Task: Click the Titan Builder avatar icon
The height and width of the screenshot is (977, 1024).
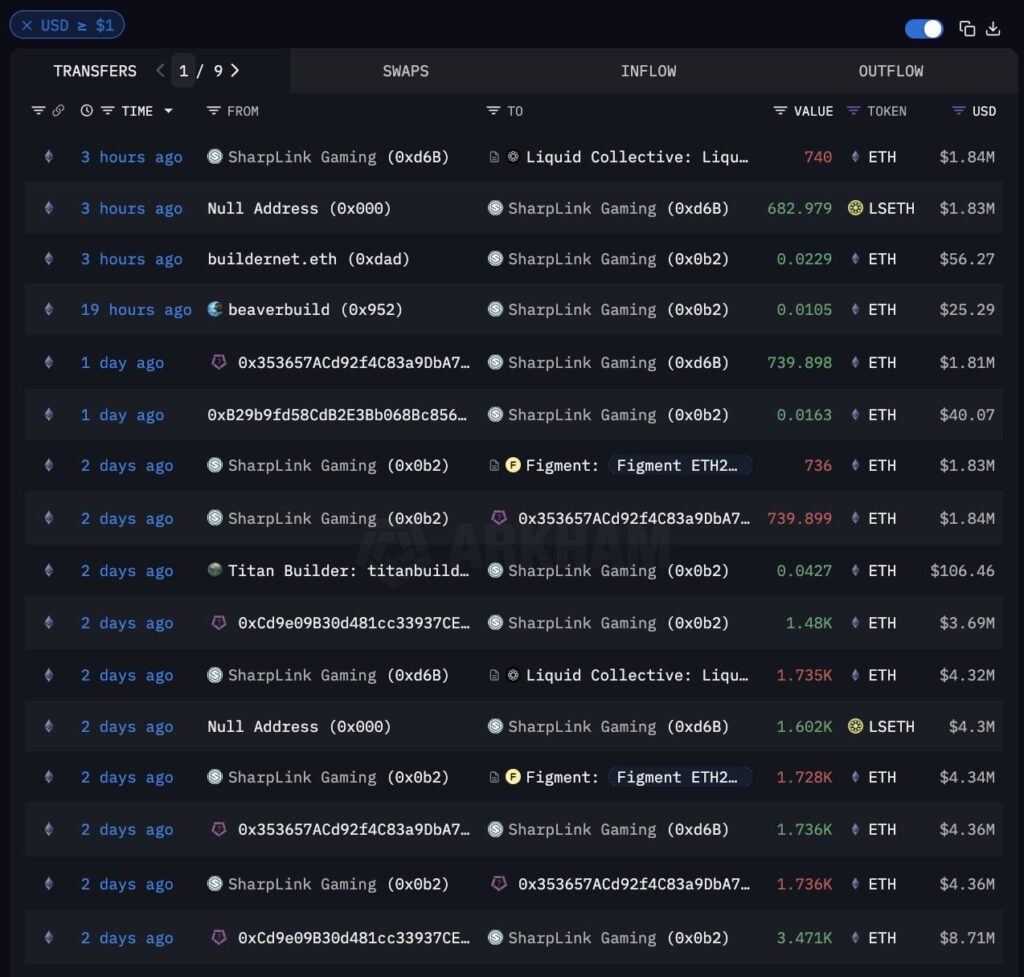Action: point(215,569)
